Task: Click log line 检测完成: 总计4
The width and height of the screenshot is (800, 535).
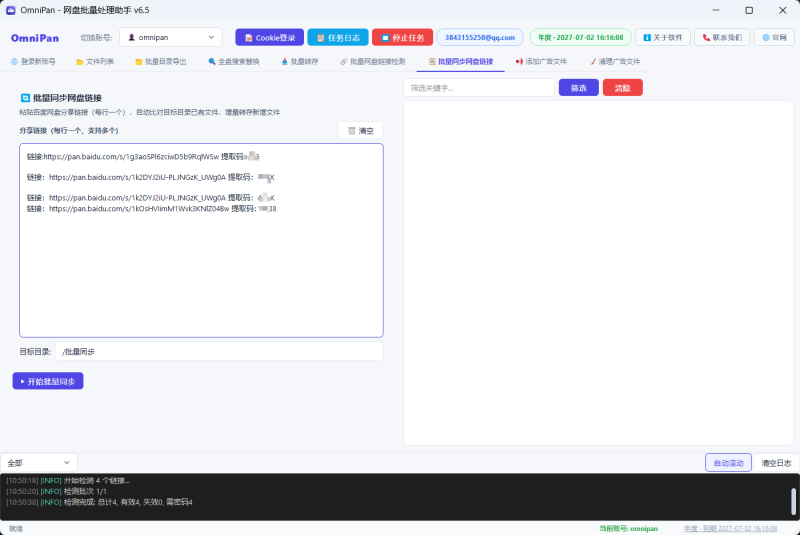Action: (x=99, y=502)
